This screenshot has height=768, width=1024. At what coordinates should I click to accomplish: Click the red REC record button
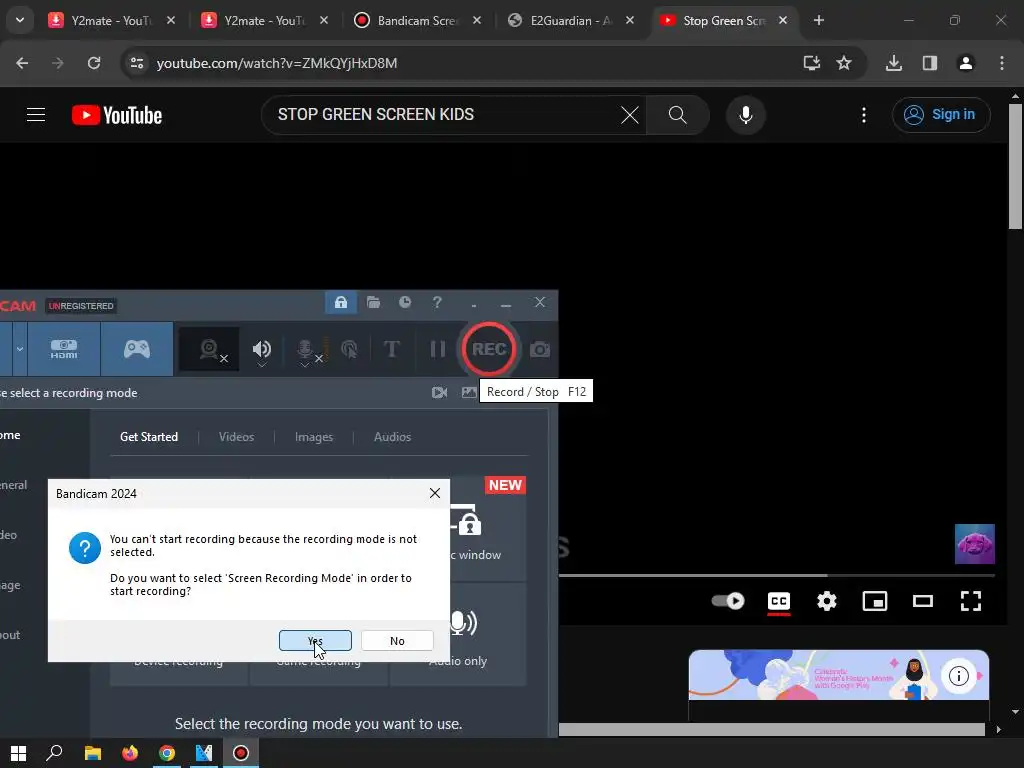tap(488, 349)
